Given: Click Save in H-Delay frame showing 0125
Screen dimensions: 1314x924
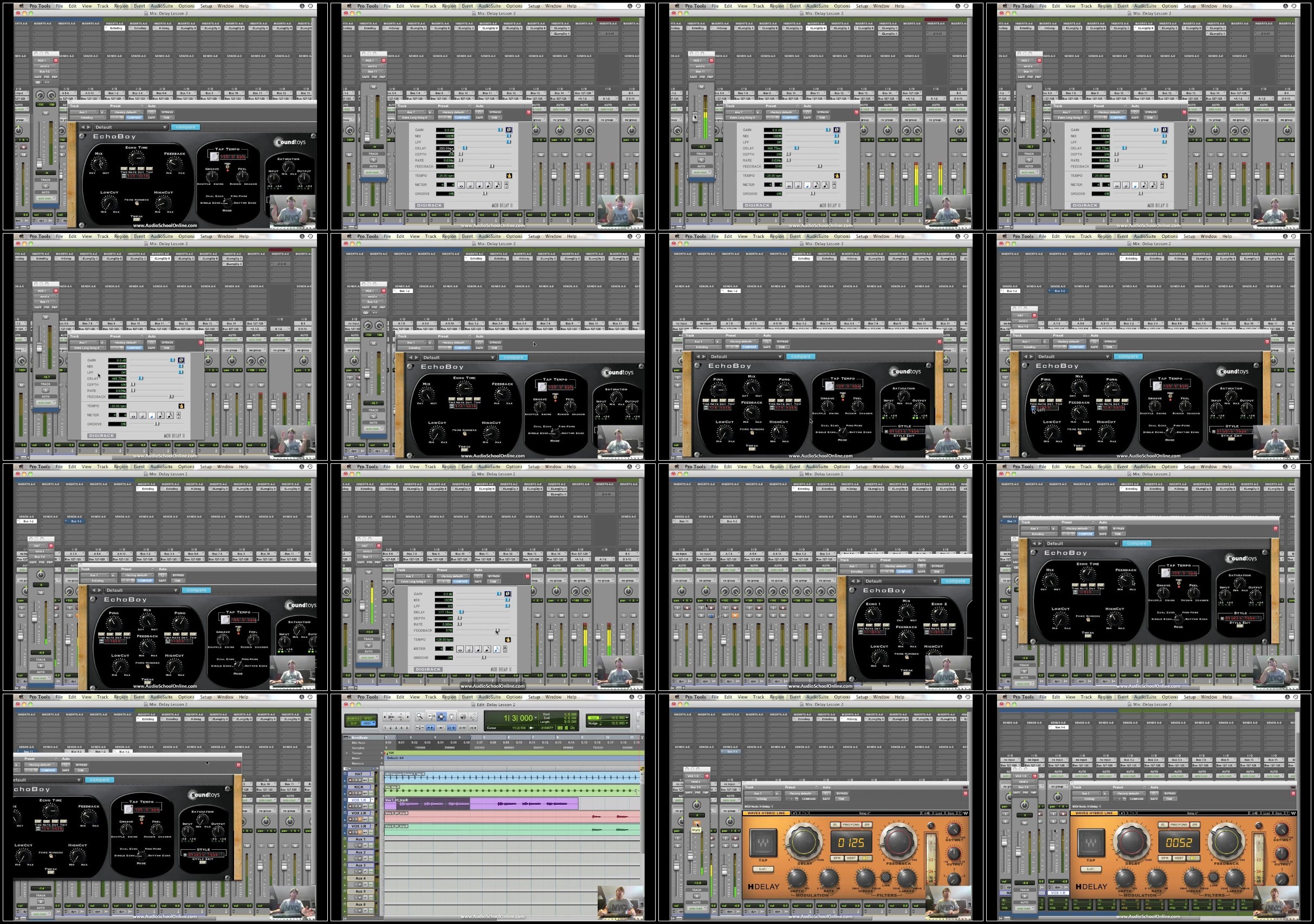Looking at the screenshot, I should click(x=951, y=813).
